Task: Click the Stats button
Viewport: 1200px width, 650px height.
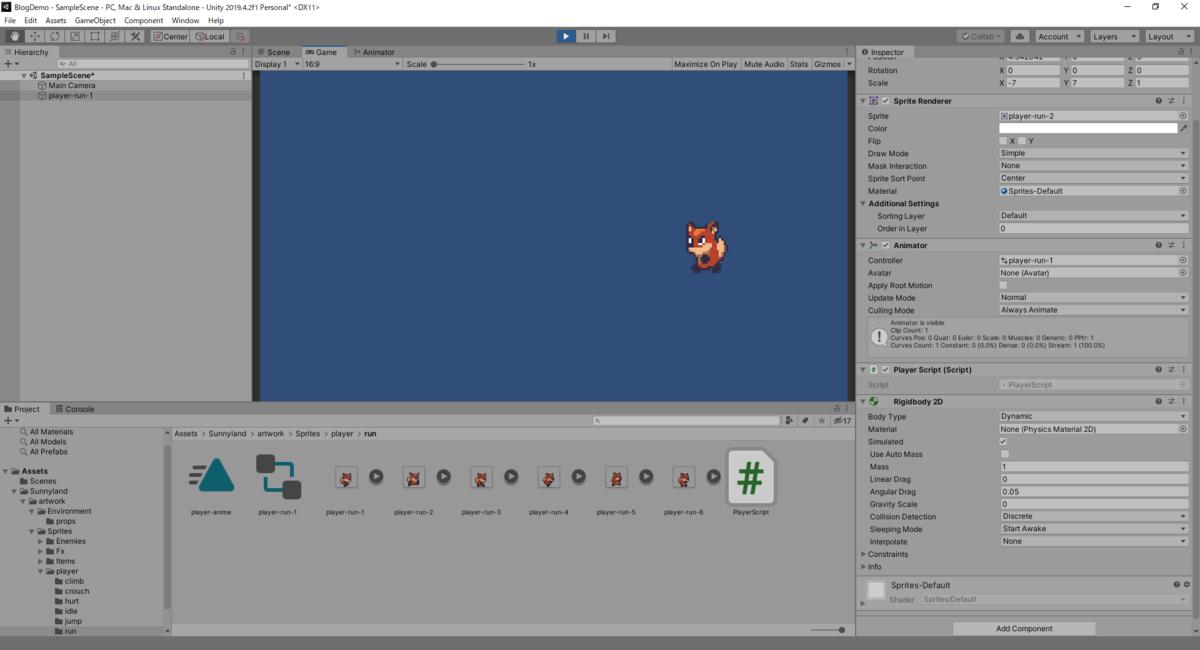Action: (799, 64)
